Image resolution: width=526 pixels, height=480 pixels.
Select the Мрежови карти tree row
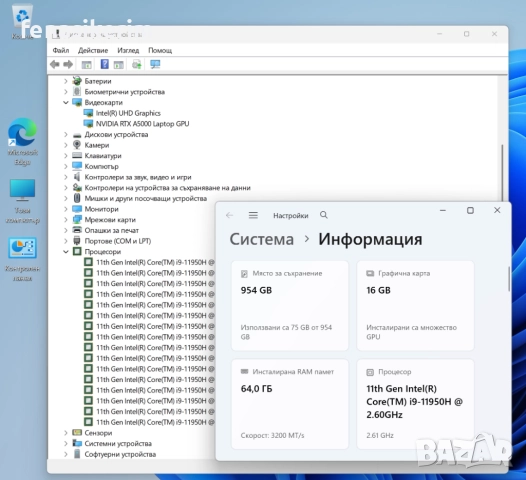(x=110, y=220)
